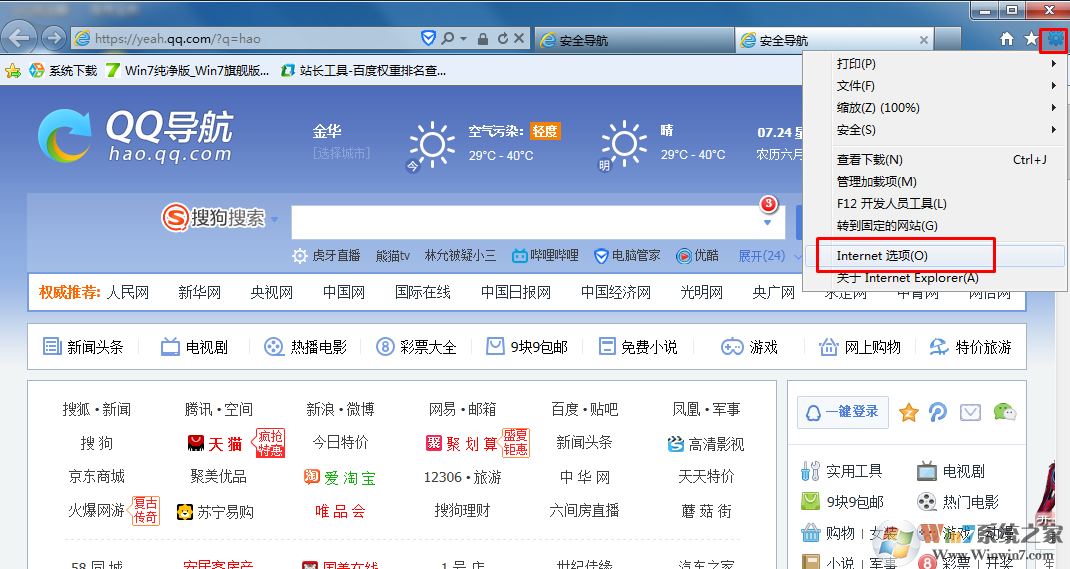1070x569 pixels.
Task: Click the QQ空间 star icon beside login
Action: (x=908, y=412)
